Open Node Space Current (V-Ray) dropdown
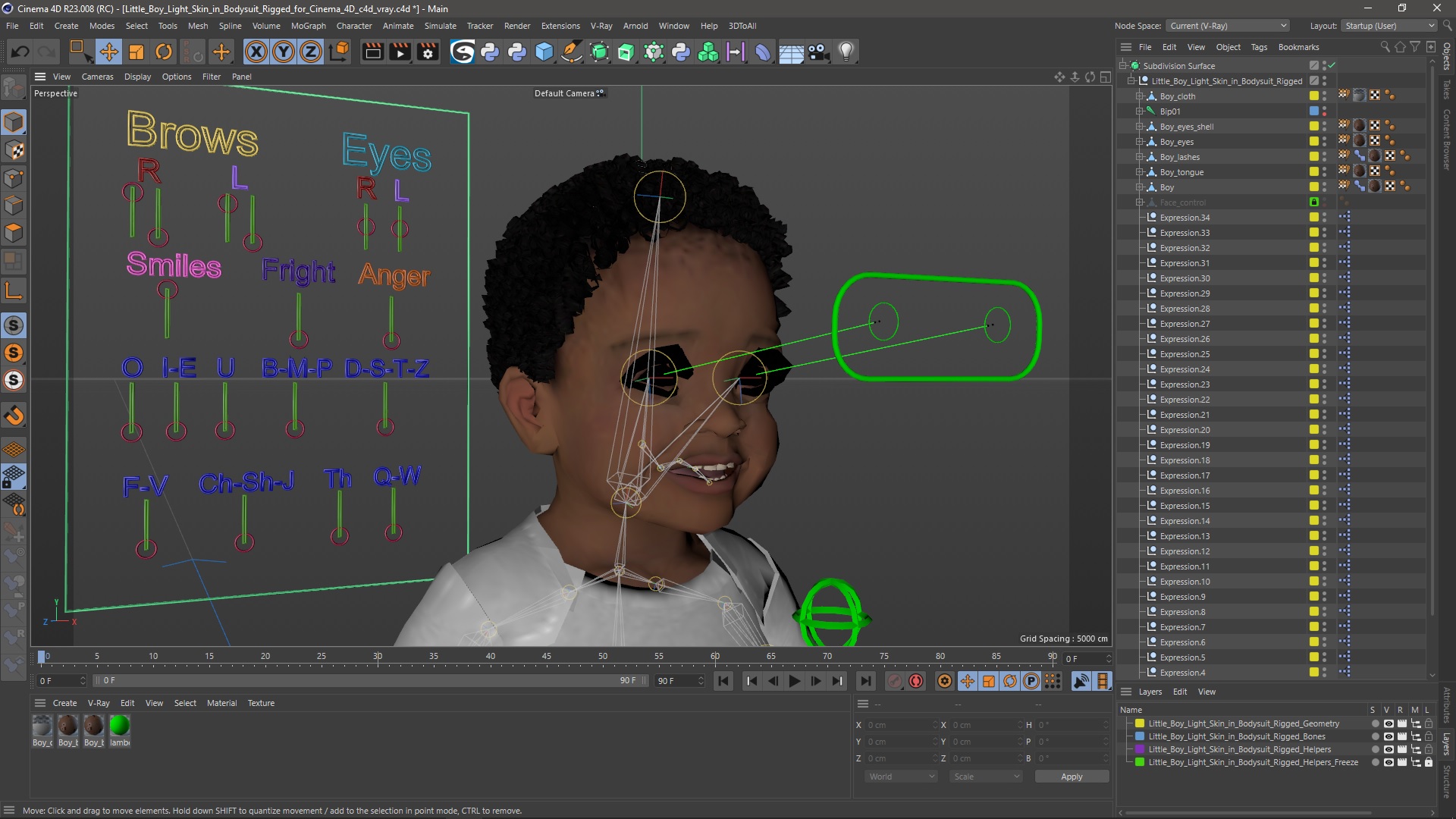Screen dimensions: 1456x819 [x=1227, y=26]
